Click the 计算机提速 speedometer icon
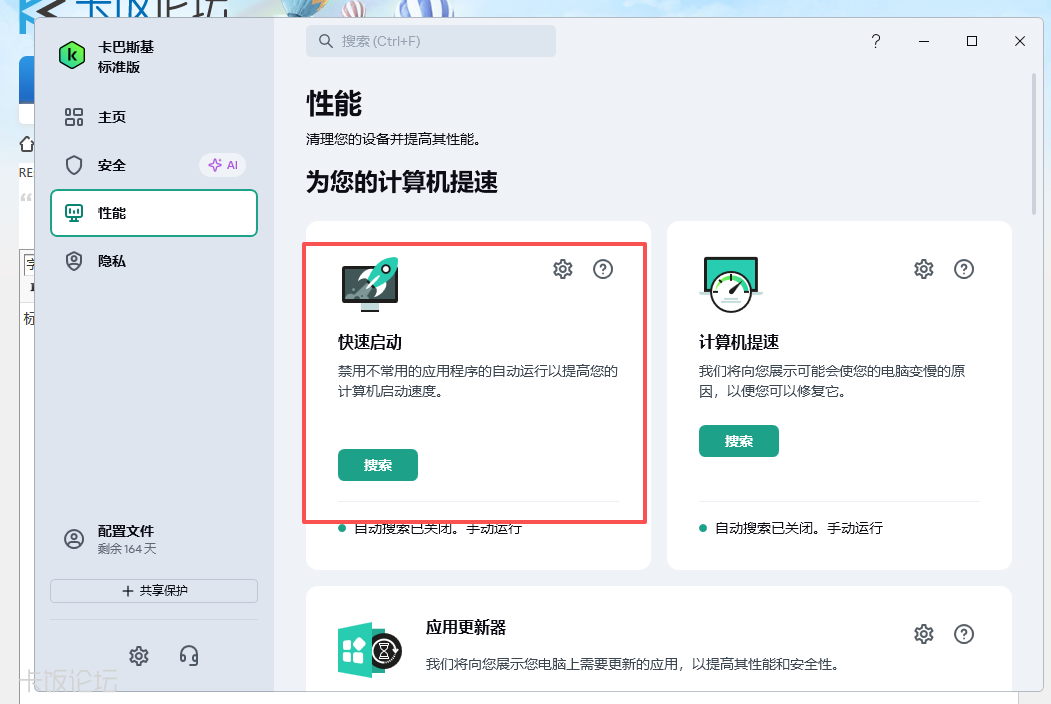This screenshot has height=704, width=1051. (x=731, y=284)
